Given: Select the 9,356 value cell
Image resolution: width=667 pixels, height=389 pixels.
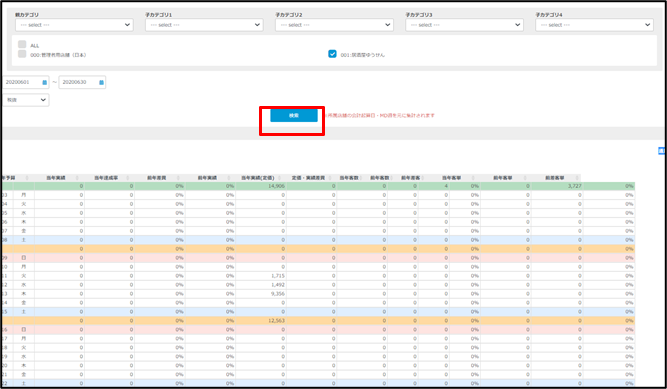Looking at the screenshot, I should coord(261,294).
